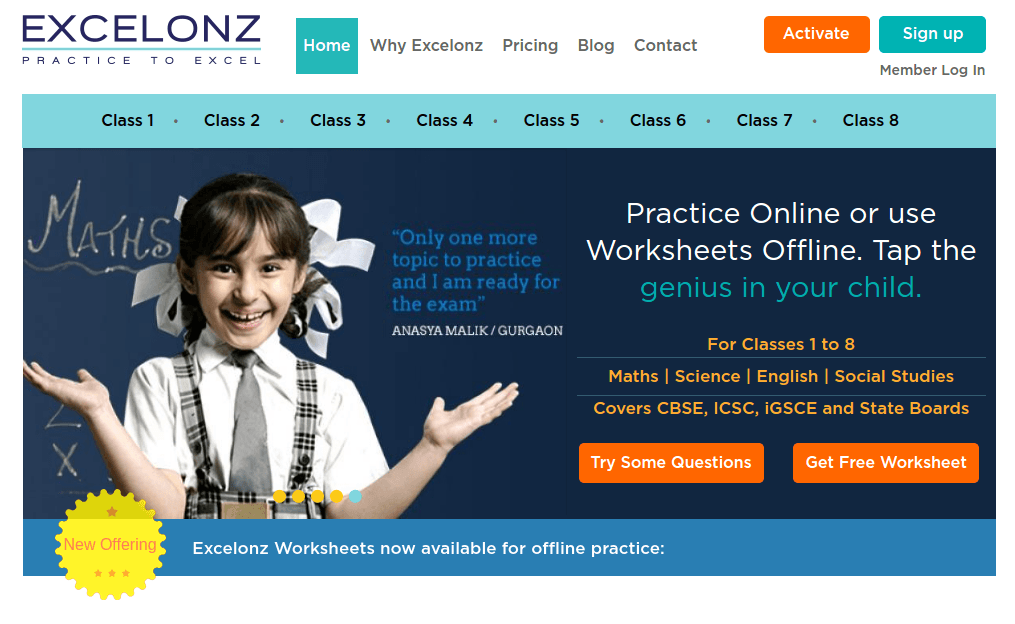Select the third carousel slide dot
Viewport: 1015px width, 624px height.
click(x=317, y=496)
